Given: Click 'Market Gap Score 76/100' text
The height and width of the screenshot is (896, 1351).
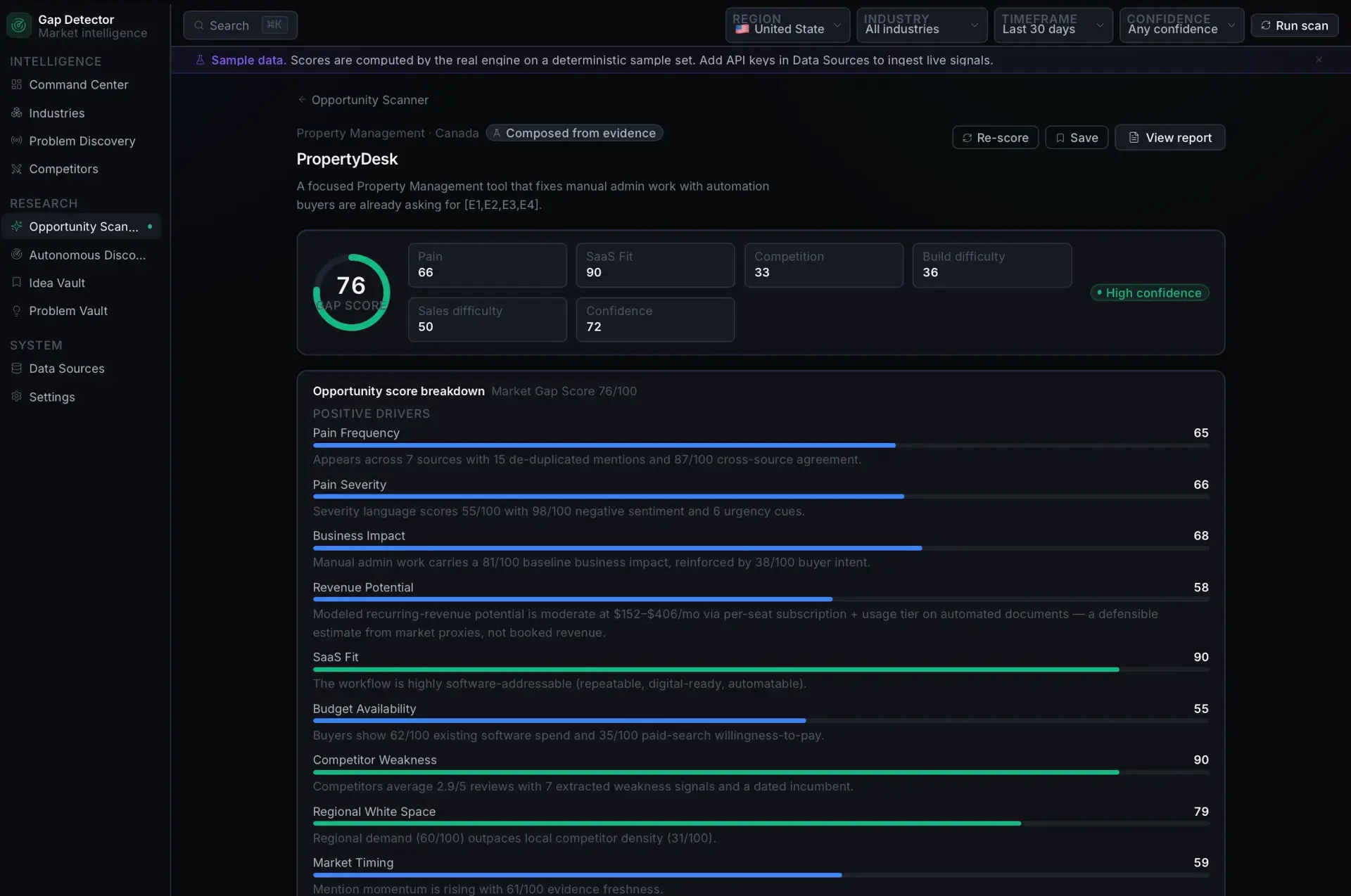Looking at the screenshot, I should (x=564, y=391).
